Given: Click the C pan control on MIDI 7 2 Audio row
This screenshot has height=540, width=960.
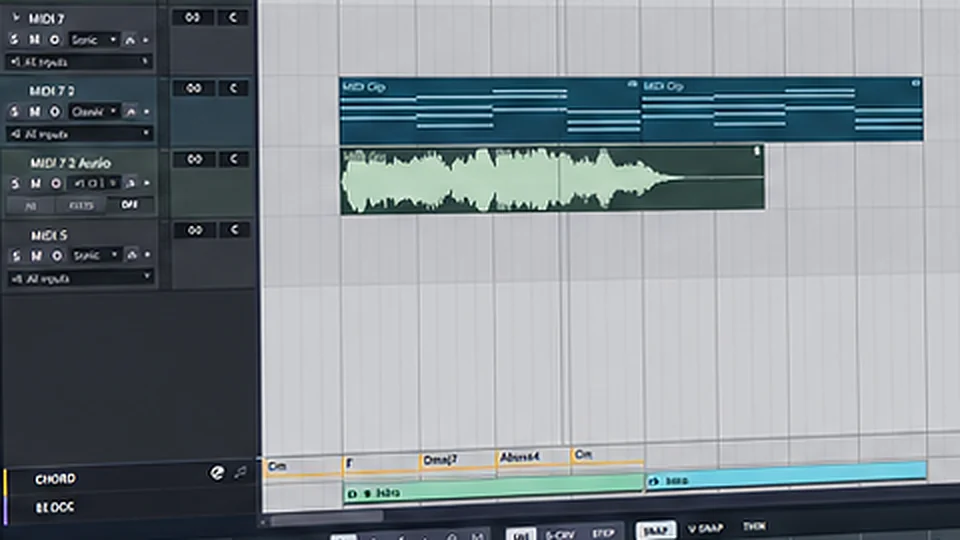Looking at the screenshot, I should pos(234,159).
